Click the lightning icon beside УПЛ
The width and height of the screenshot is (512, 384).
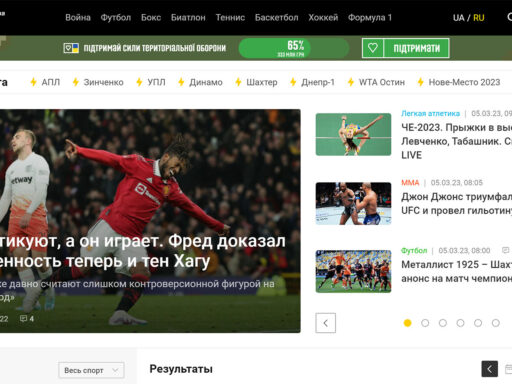tap(139, 82)
